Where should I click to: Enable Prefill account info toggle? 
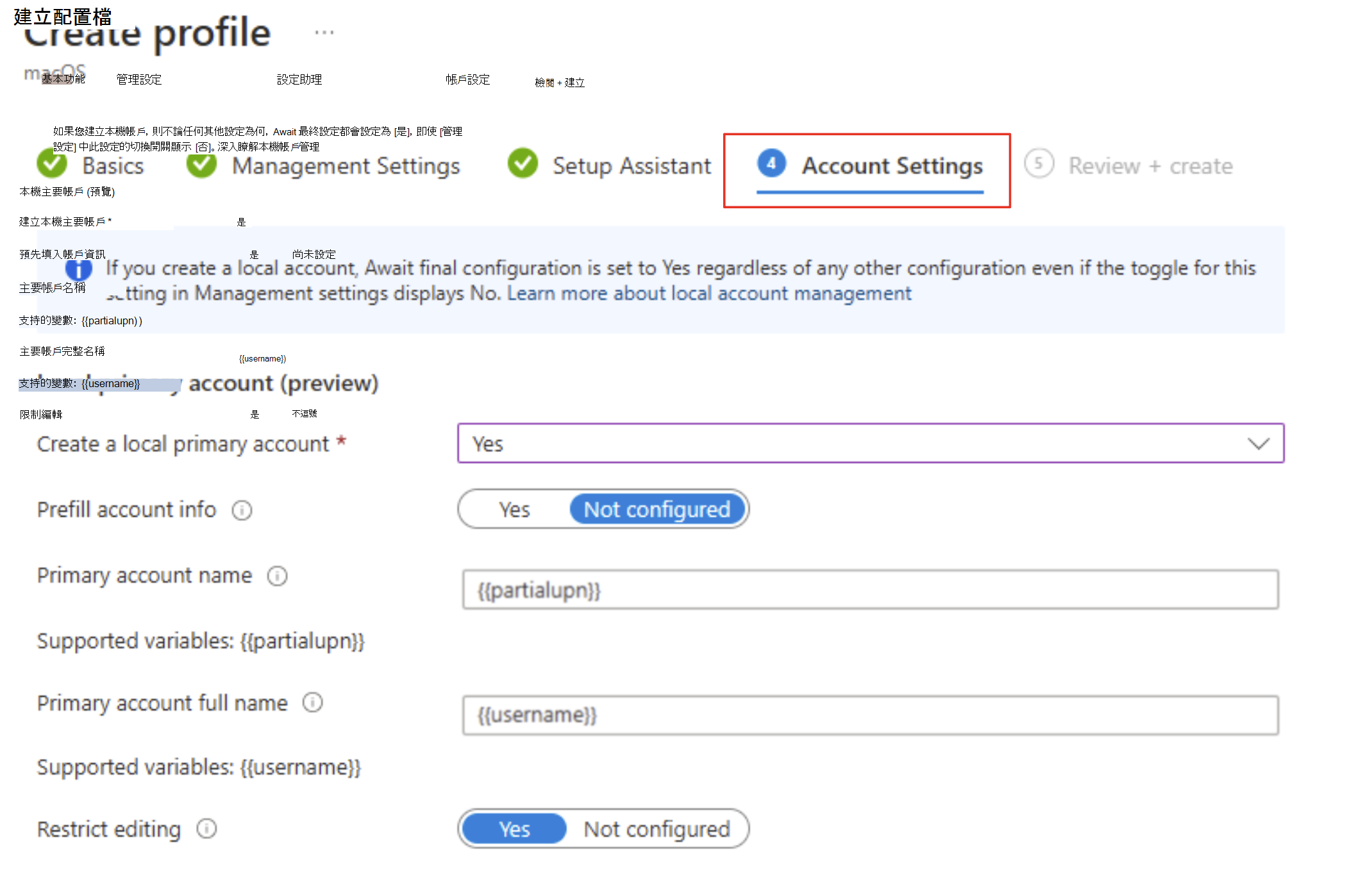510,509
